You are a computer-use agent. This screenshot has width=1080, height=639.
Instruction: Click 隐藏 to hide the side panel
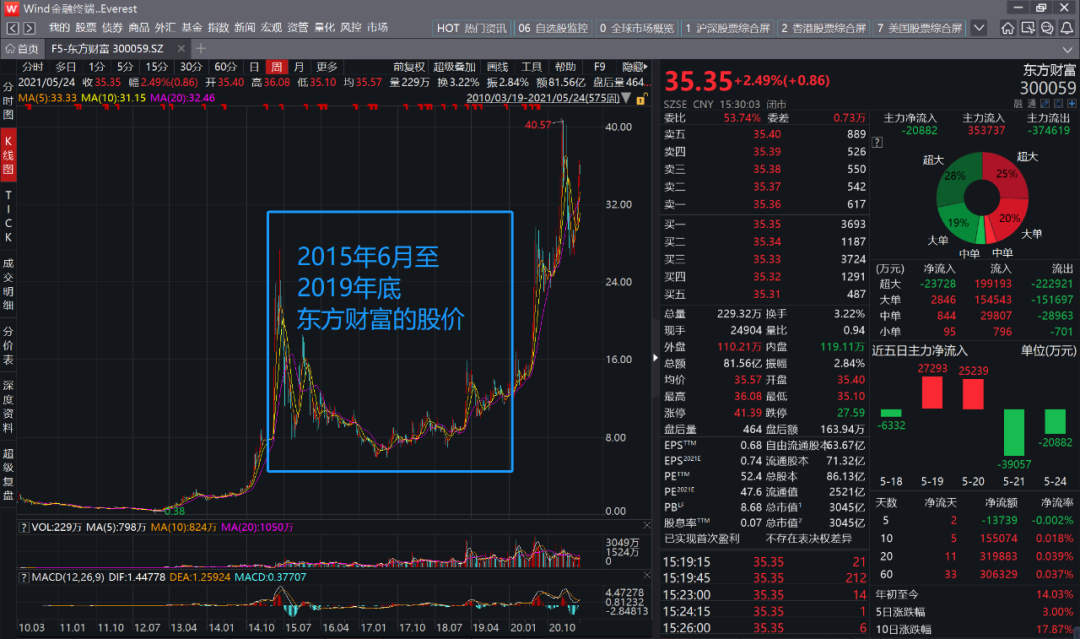tap(634, 67)
